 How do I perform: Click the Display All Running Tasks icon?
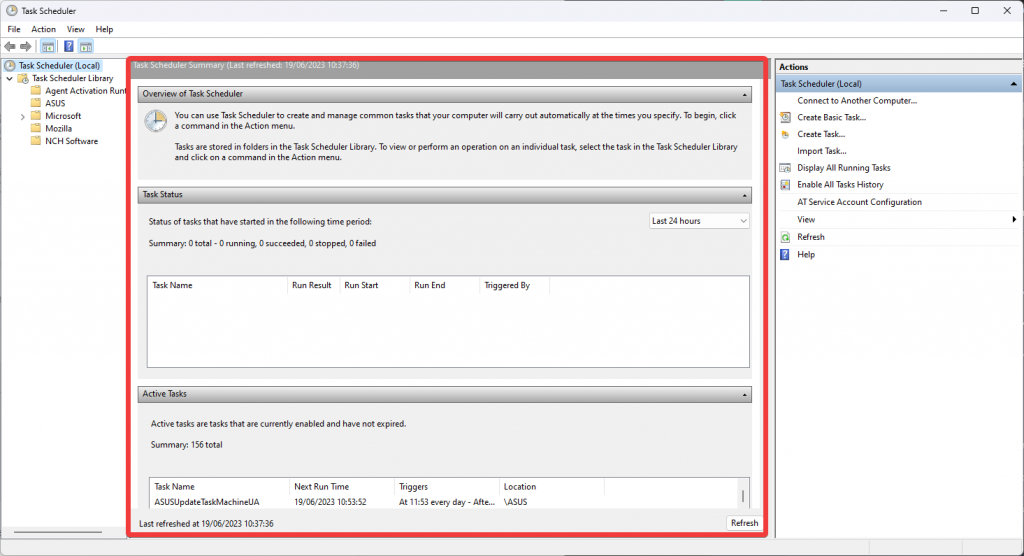tap(787, 168)
